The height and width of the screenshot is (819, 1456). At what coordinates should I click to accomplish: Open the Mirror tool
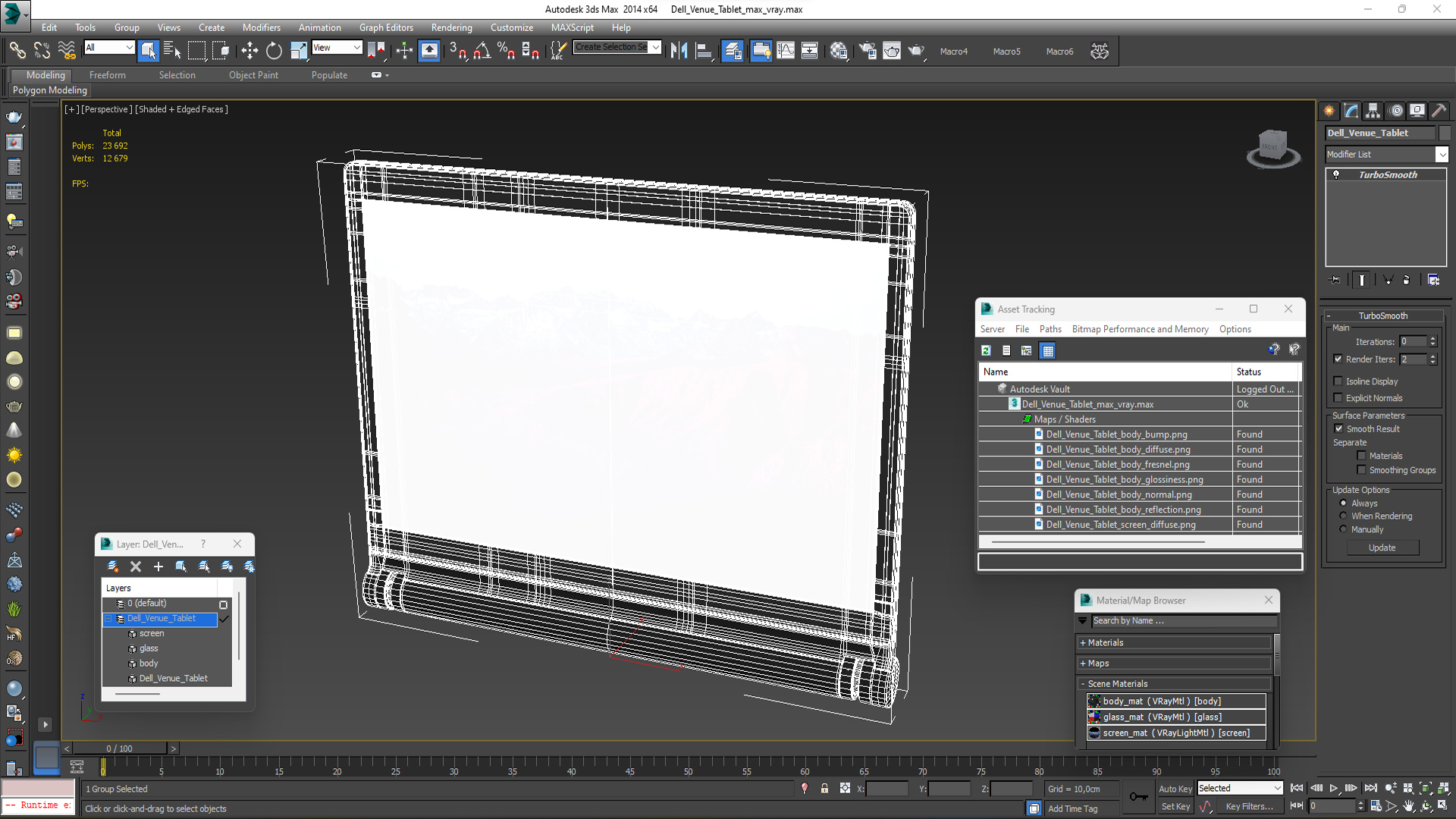[x=679, y=51]
